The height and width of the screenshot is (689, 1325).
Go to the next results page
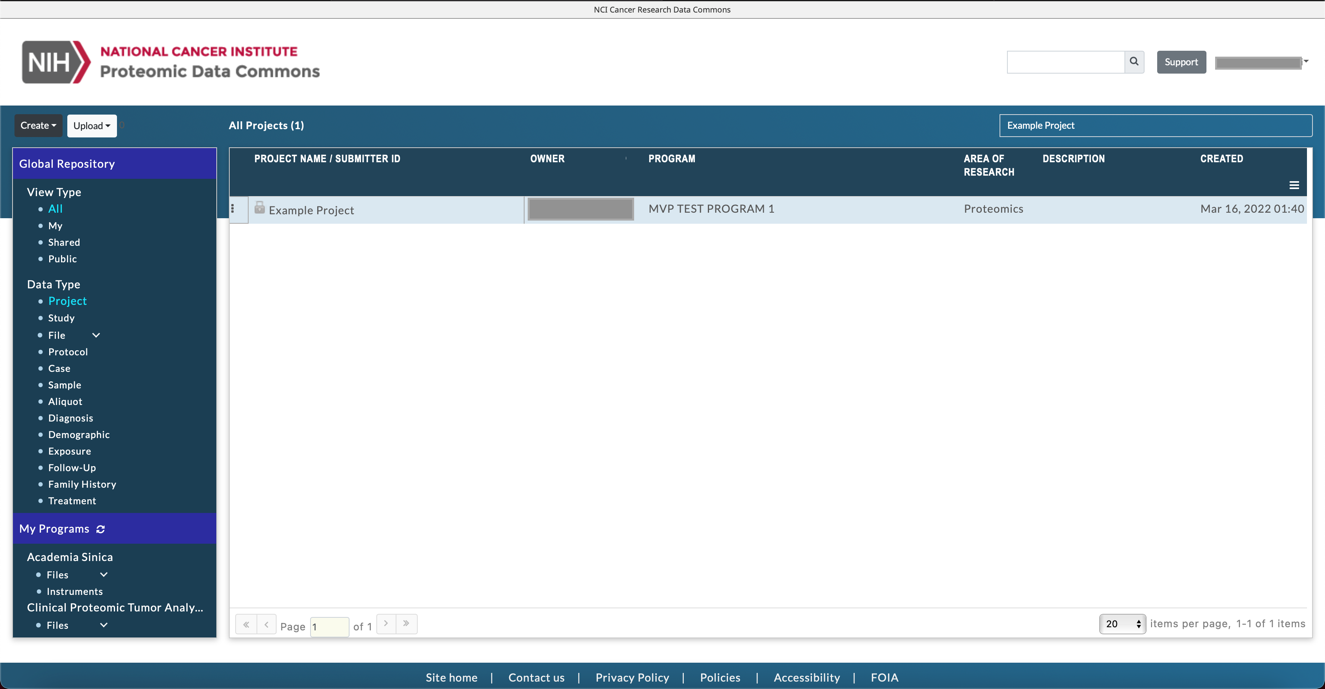coord(386,624)
